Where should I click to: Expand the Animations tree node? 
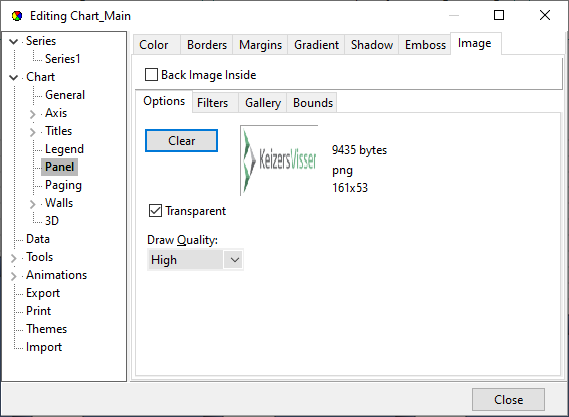pos(13,276)
